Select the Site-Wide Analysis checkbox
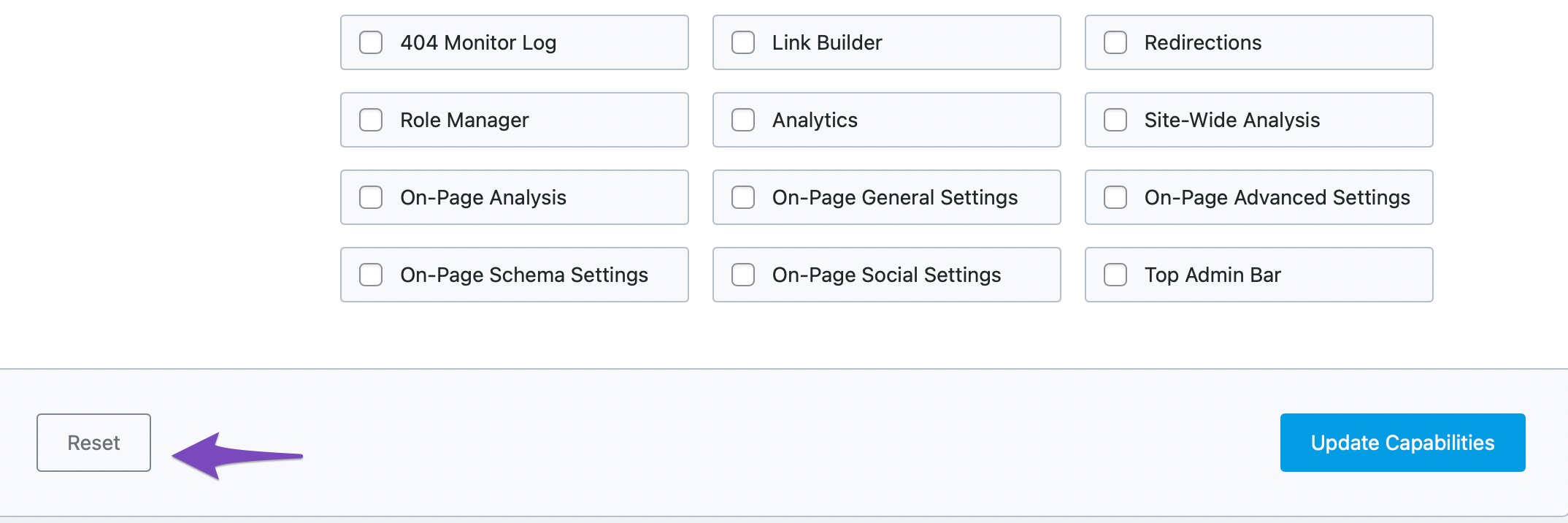This screenshot has width=1568, height=523. [x=1115, y=120]
